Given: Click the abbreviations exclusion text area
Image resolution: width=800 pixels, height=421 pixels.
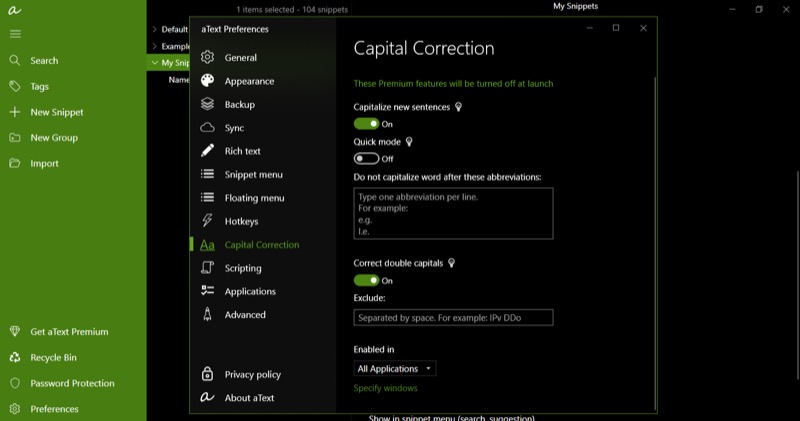Looking at the screenshot, I should [453, 213].
